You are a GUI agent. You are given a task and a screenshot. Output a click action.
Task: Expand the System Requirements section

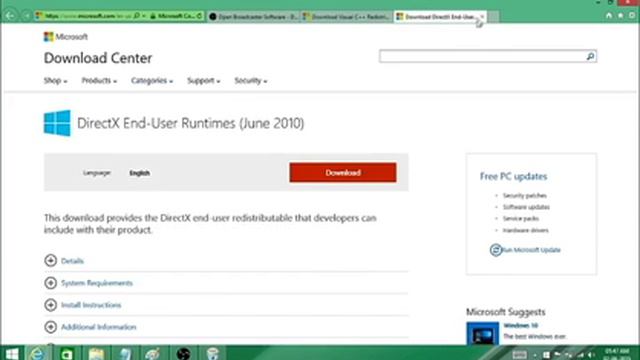[89, 282]
